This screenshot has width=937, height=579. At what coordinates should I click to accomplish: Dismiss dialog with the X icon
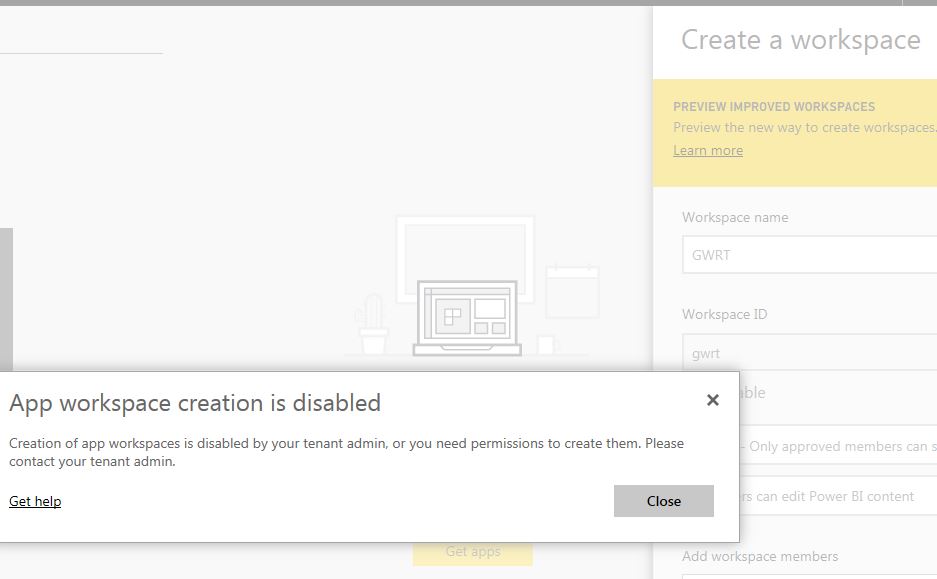[x=712, y=400]
